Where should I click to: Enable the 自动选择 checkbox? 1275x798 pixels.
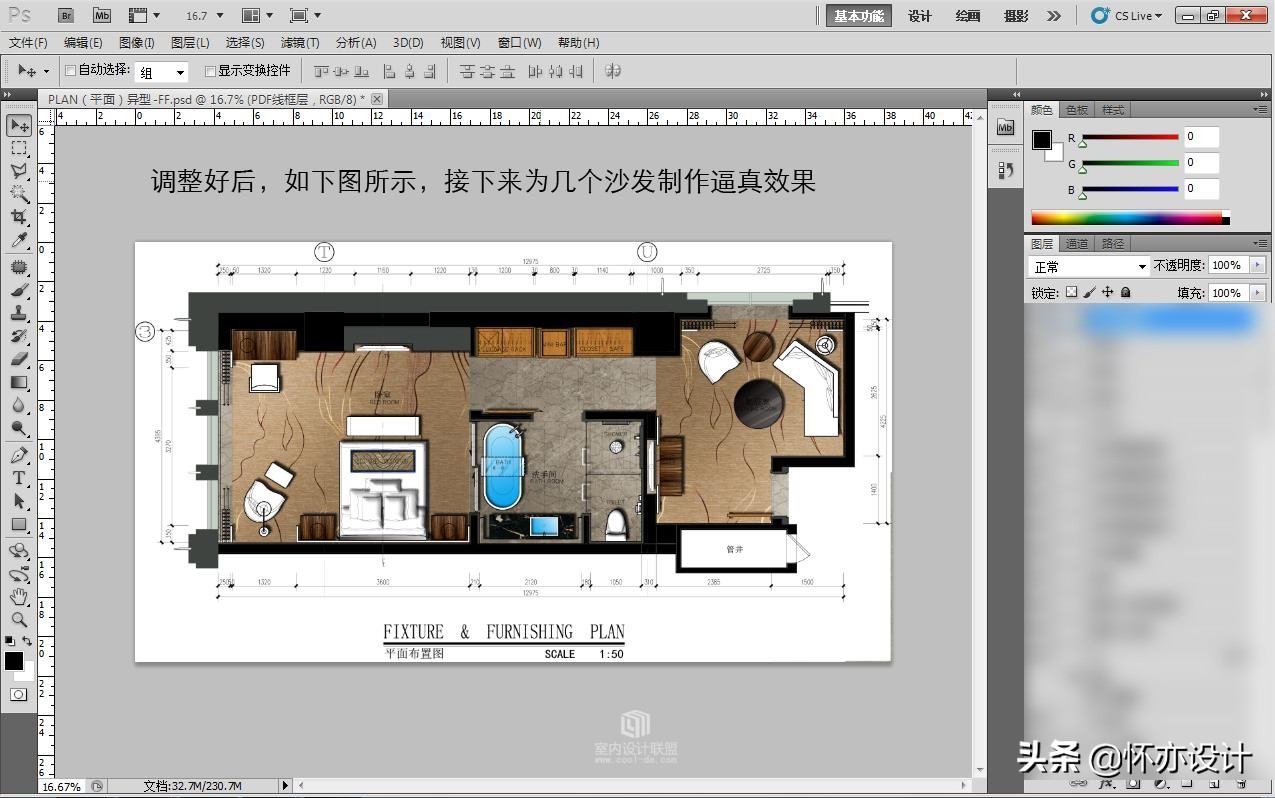[x=68, y=70]
